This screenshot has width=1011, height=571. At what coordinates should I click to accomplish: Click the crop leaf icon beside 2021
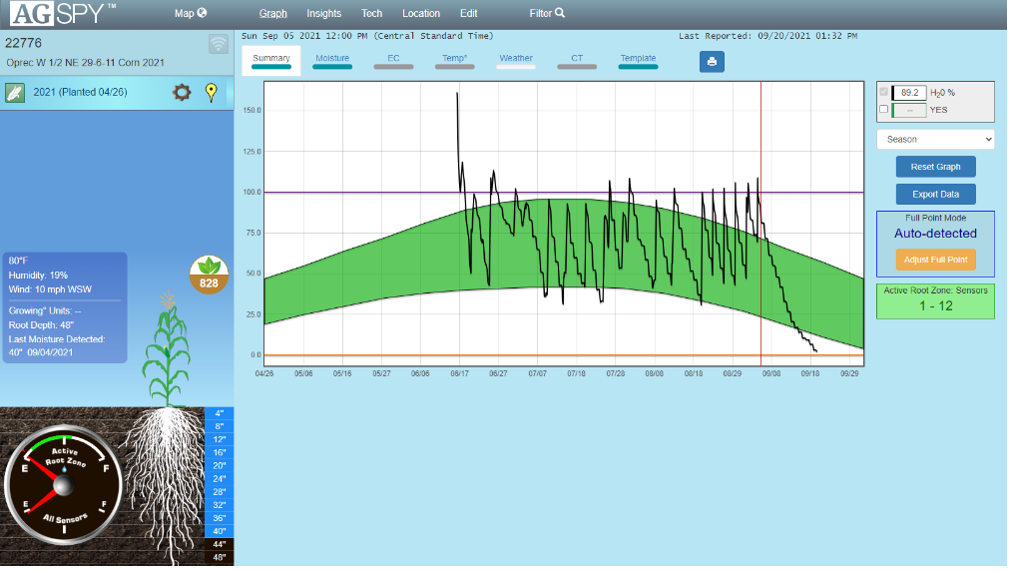[x=15, y=93]
